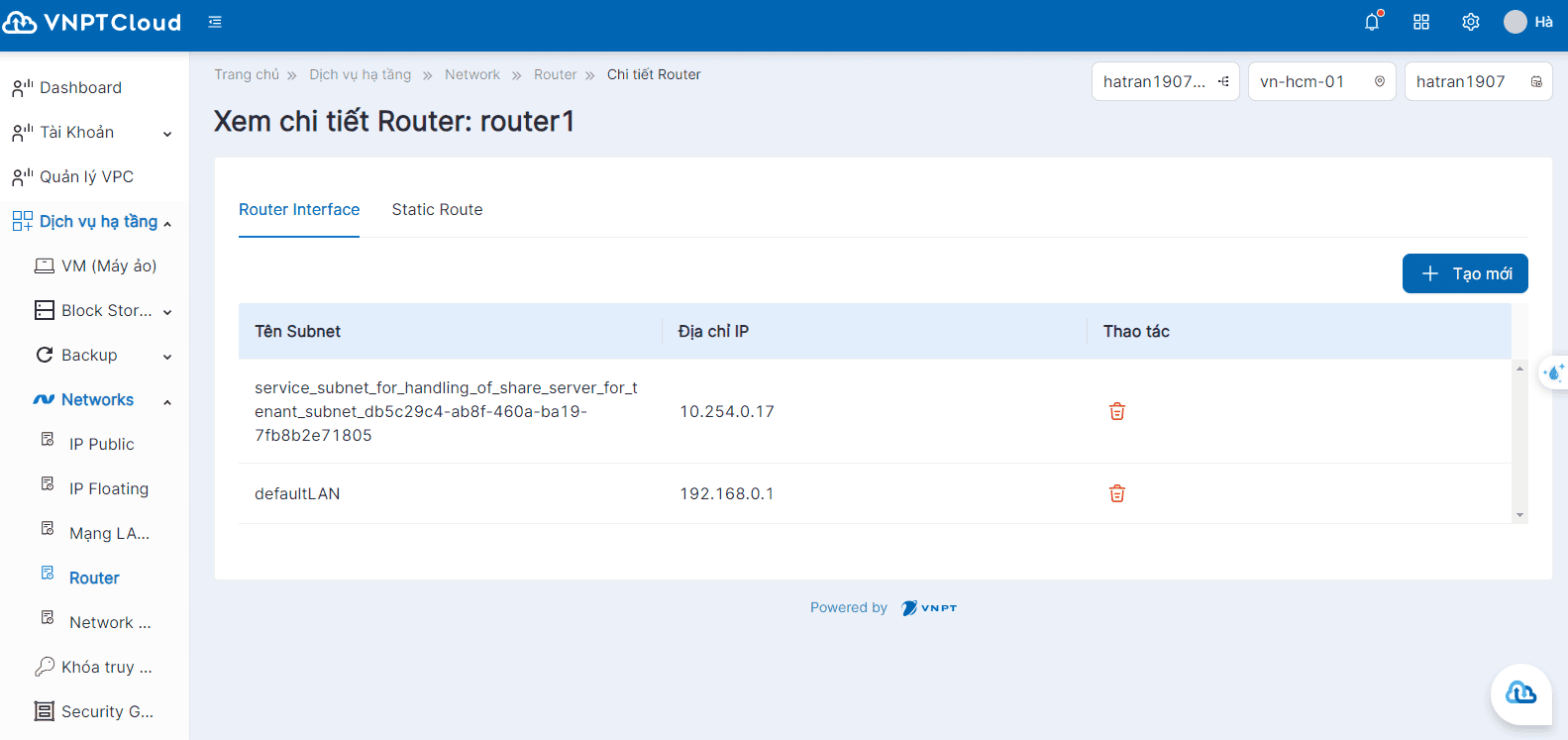This screenshot has width=1568, height=740.
Task: Collapse the Dịch vụ hạ tầng section
Action: 167,224
